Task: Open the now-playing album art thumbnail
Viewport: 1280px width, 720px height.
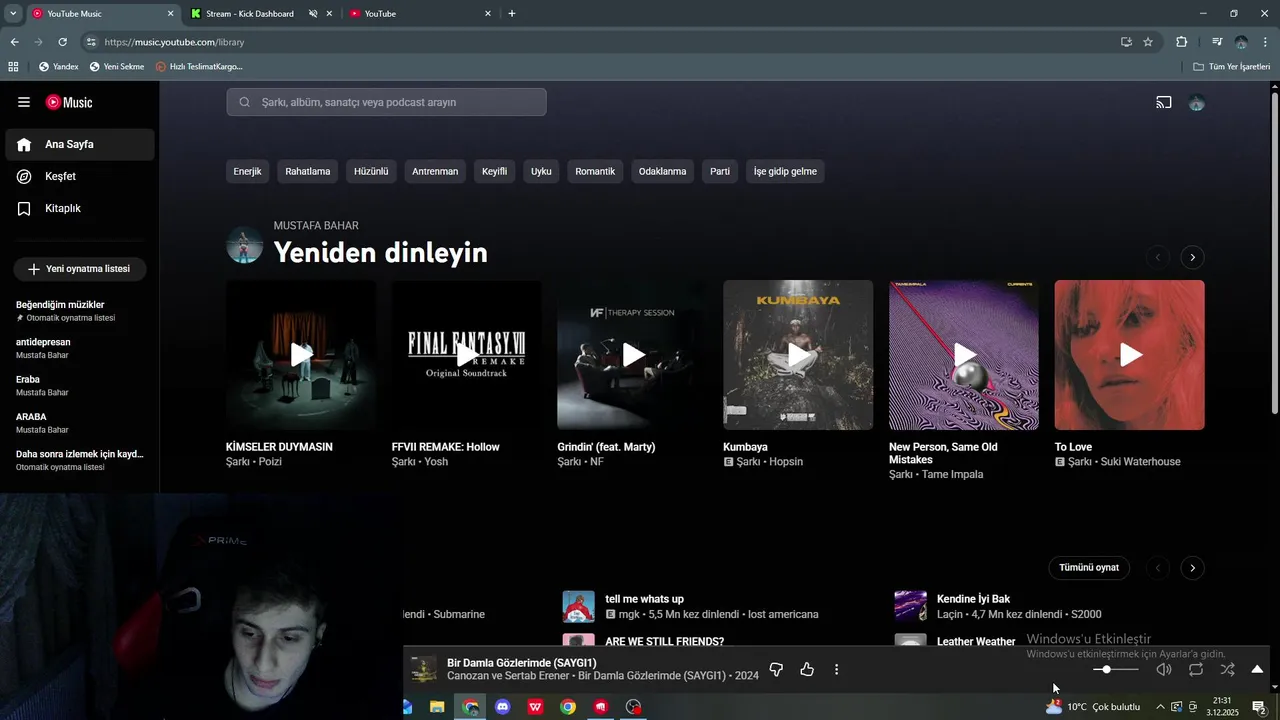Action: [x=424, y=669]
